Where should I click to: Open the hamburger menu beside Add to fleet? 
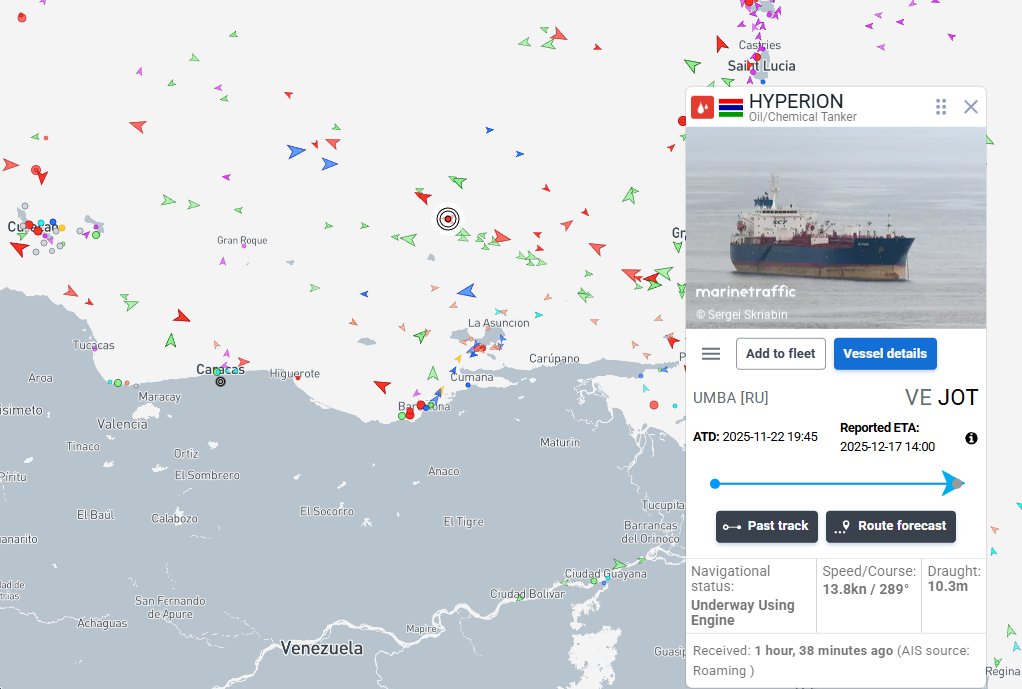(x=711, y=353)
